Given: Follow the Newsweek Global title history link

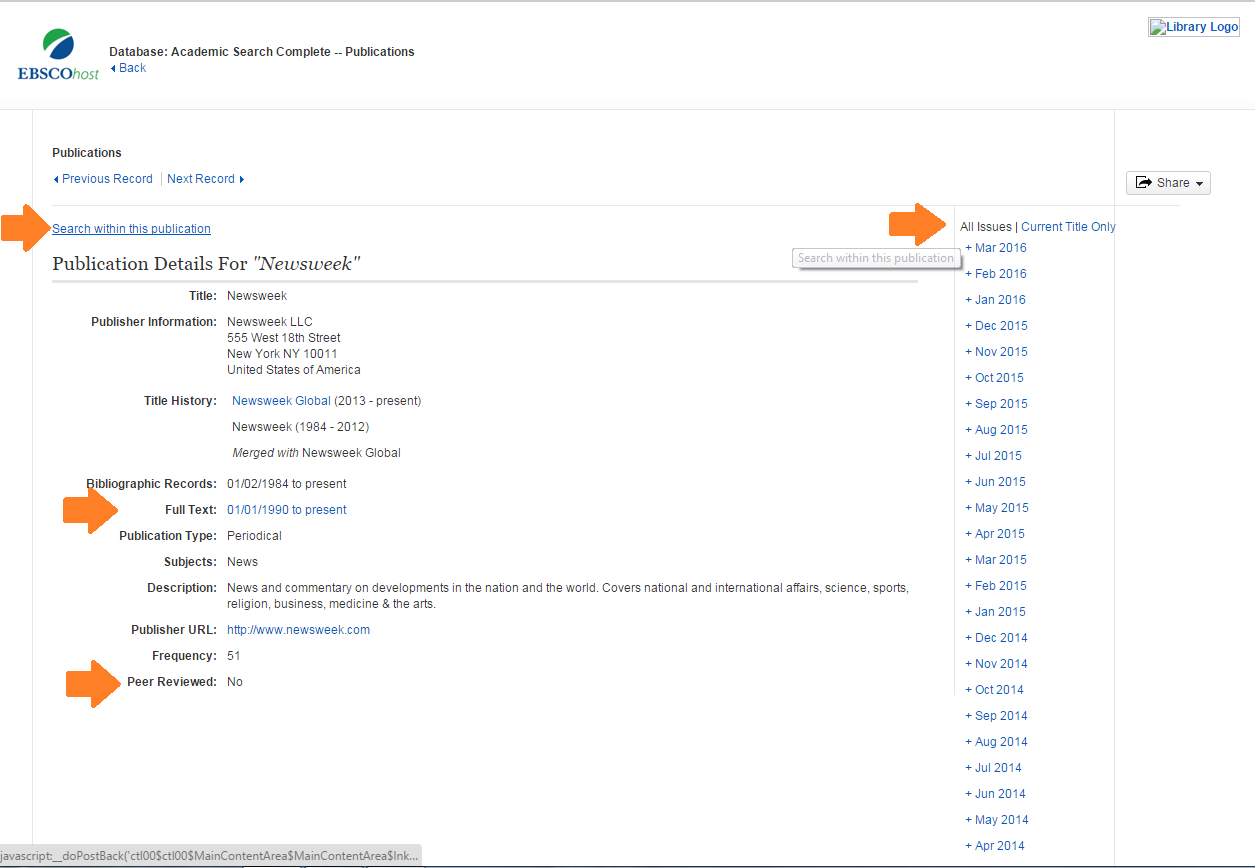Looking at the screenshot, I should (x=280, y=399).
